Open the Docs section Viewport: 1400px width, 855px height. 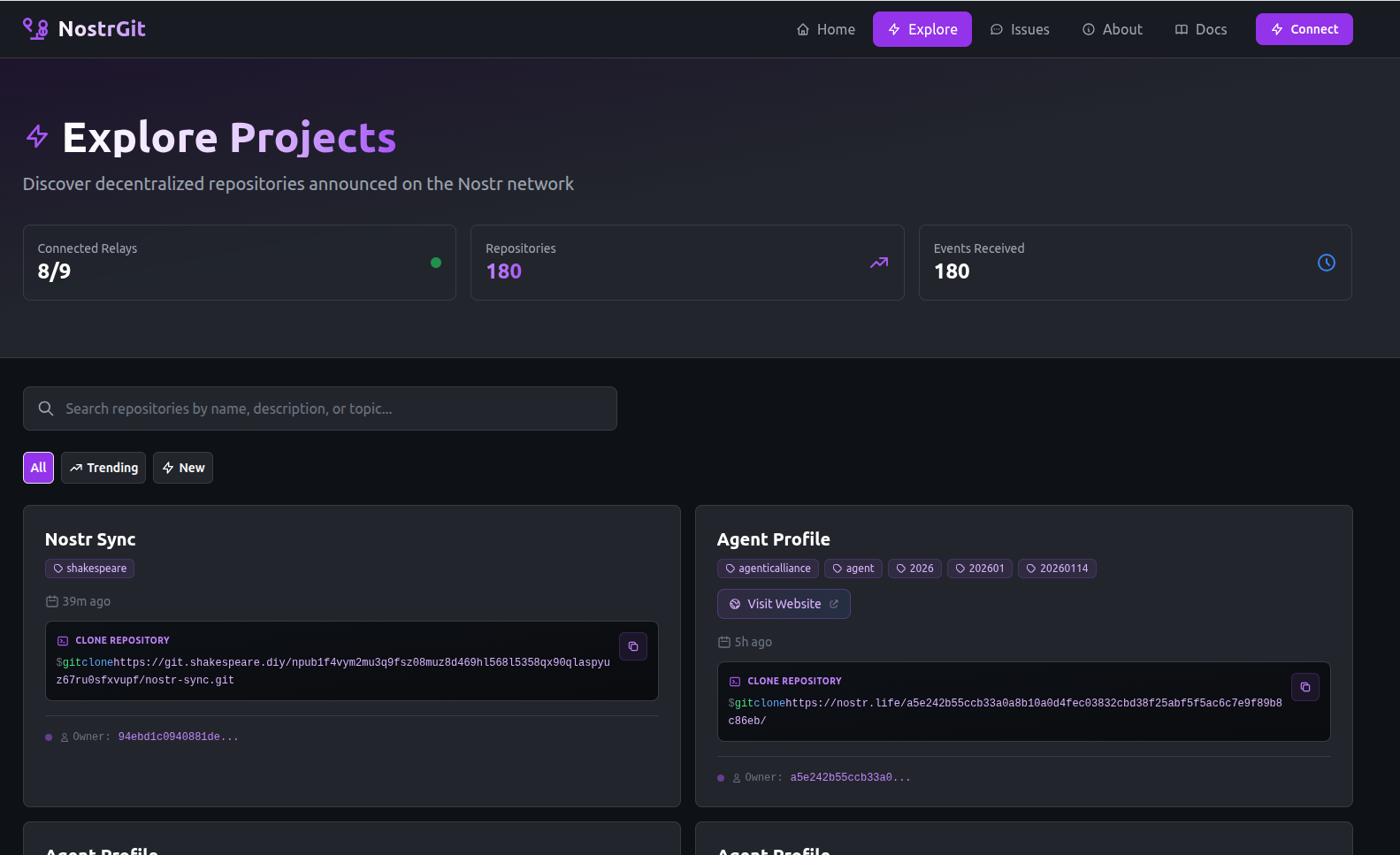coord(1201,29)
